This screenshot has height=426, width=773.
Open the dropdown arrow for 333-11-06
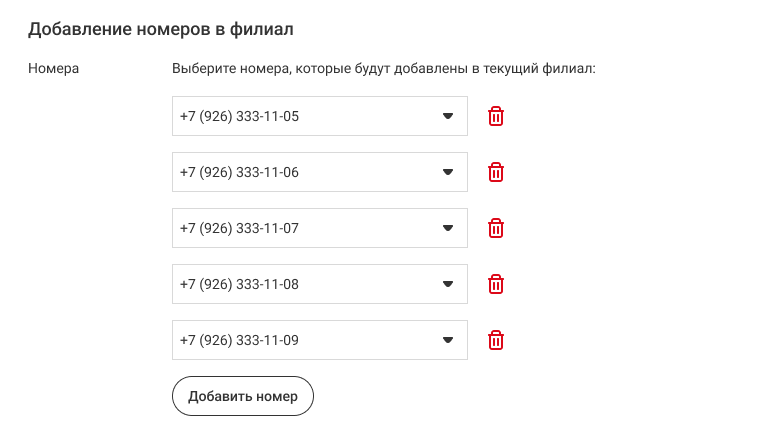click(x=448, y=172)
